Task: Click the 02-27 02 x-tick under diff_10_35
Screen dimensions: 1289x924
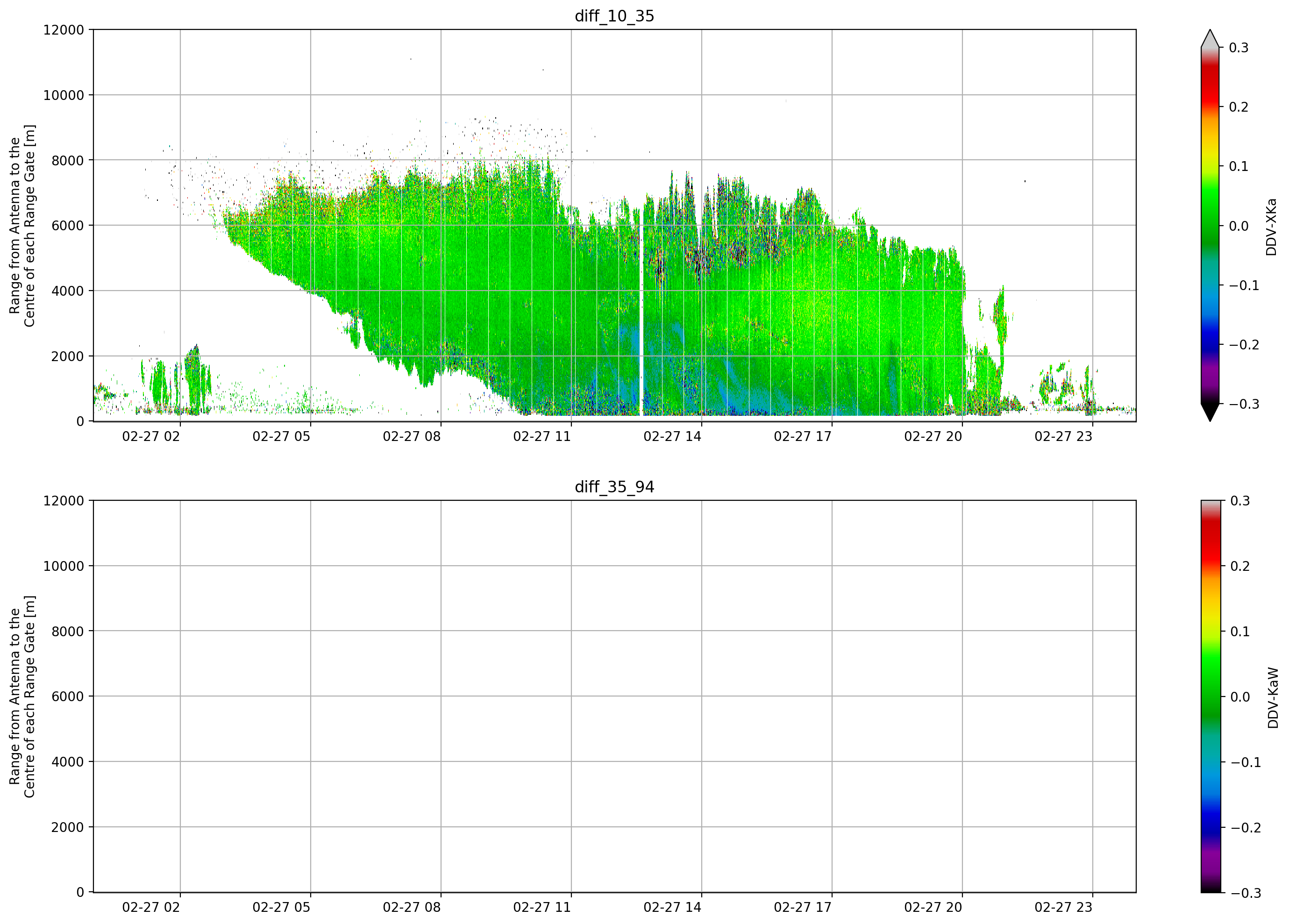Action: [151, 436]
